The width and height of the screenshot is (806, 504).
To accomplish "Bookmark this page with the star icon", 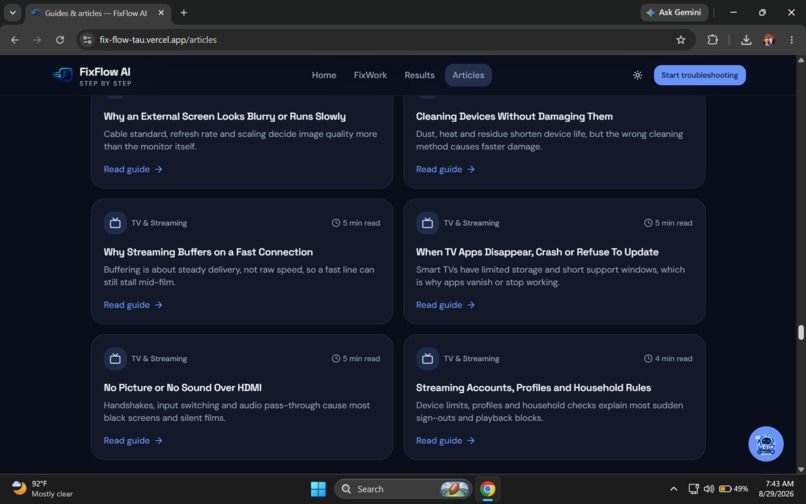I will tap(681, 40).
